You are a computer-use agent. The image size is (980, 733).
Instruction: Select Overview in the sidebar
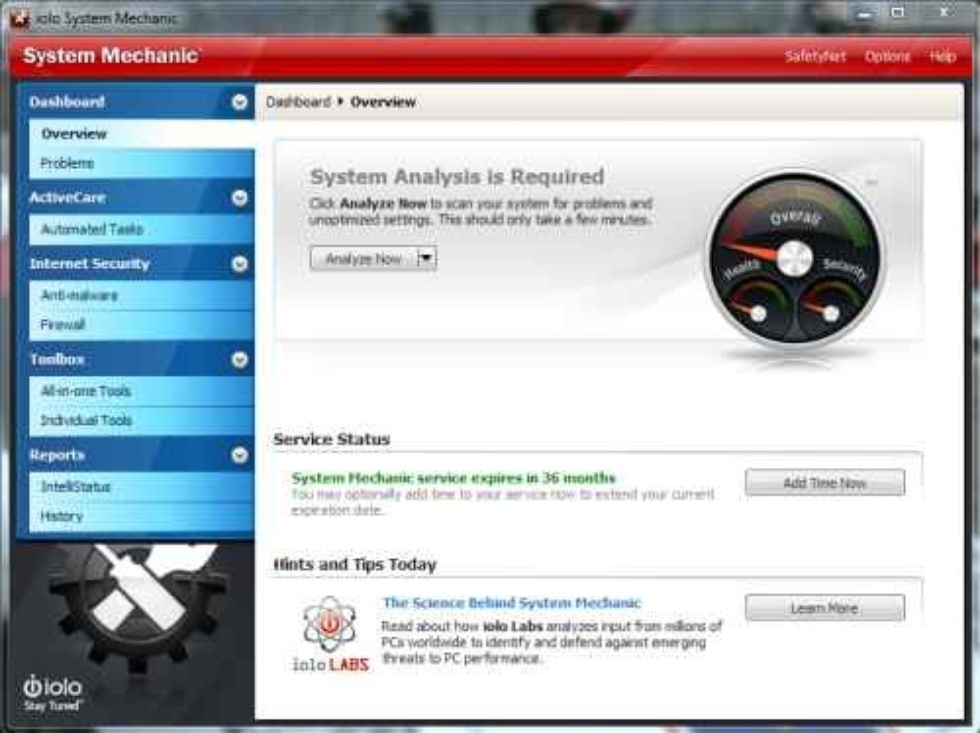click(141, 134)
